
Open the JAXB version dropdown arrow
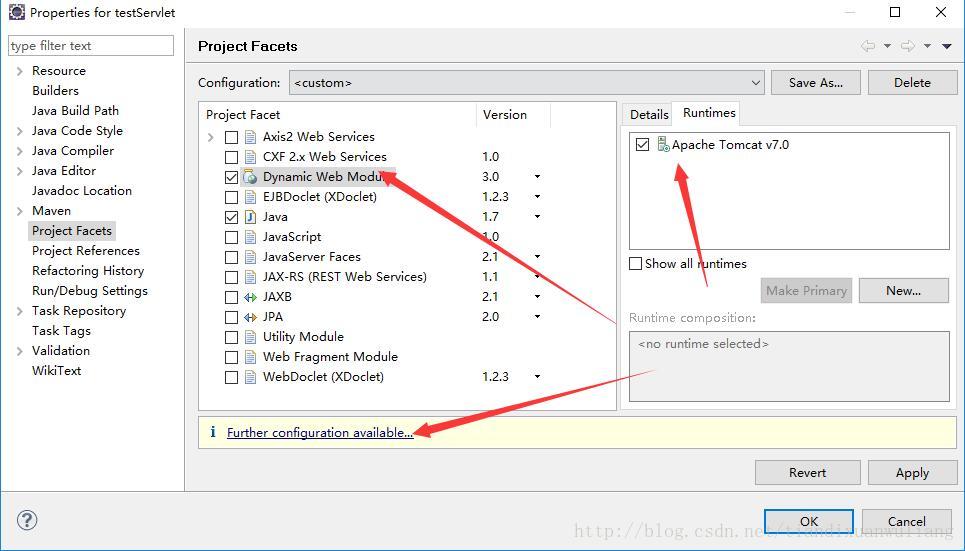(537, 297)
